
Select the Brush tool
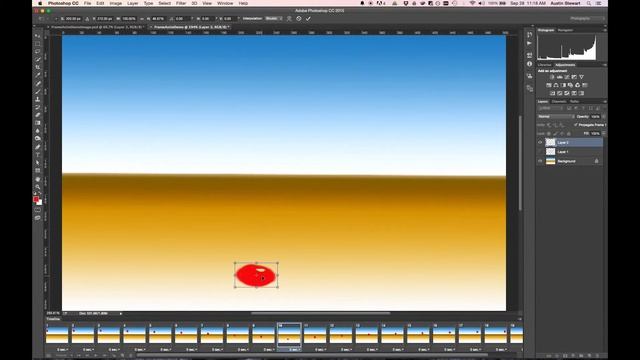tap(38, 91)
